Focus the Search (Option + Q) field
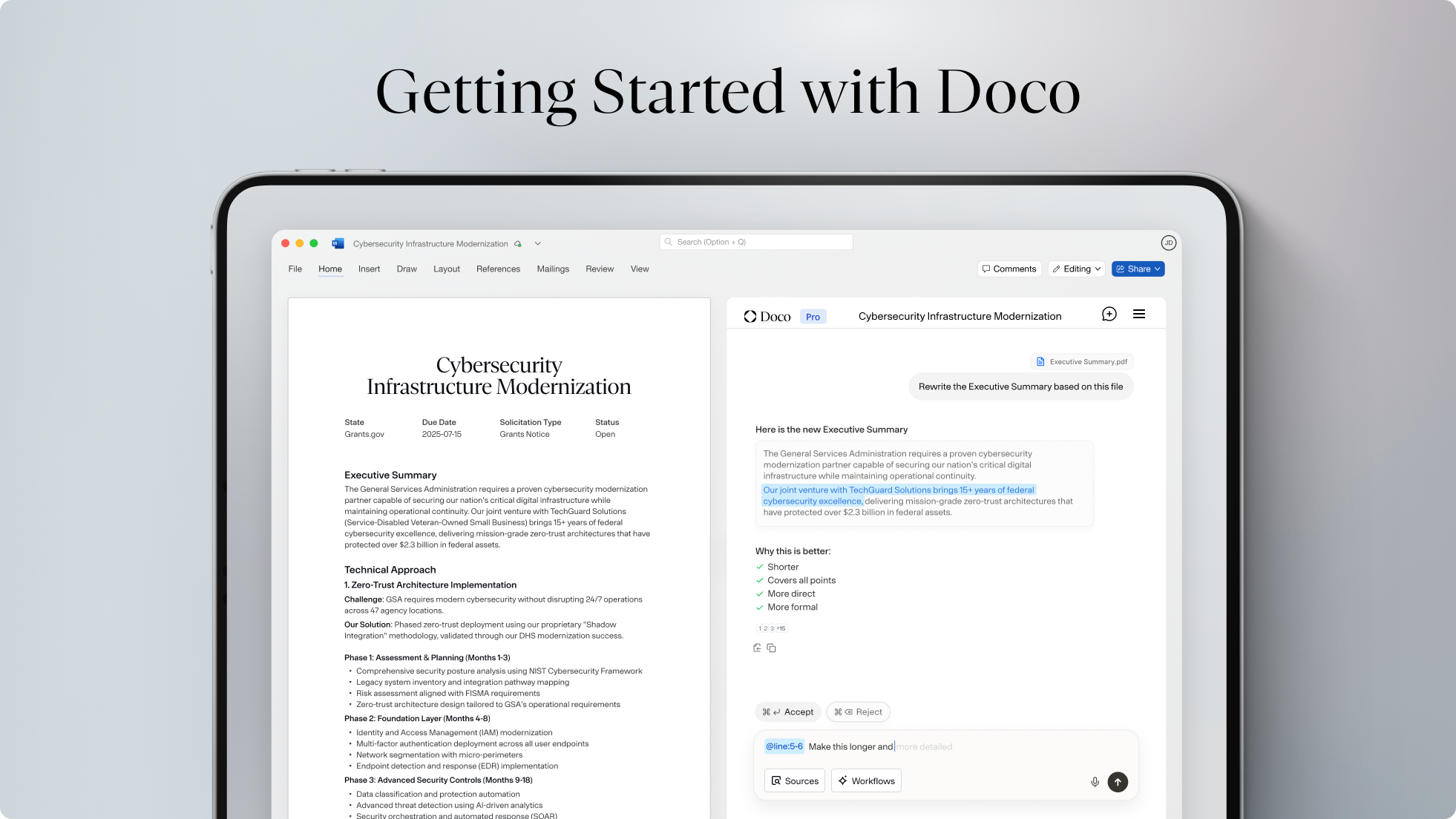This screenshot has width=1456, height=819. 757,242
